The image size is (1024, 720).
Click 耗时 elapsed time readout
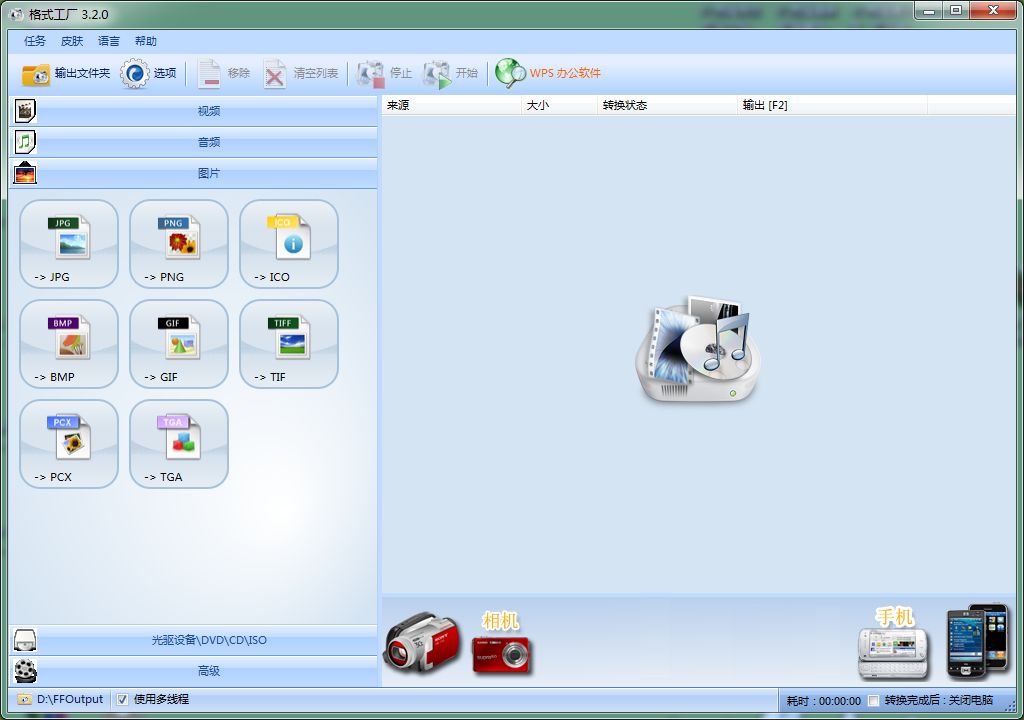click(824, 701)
